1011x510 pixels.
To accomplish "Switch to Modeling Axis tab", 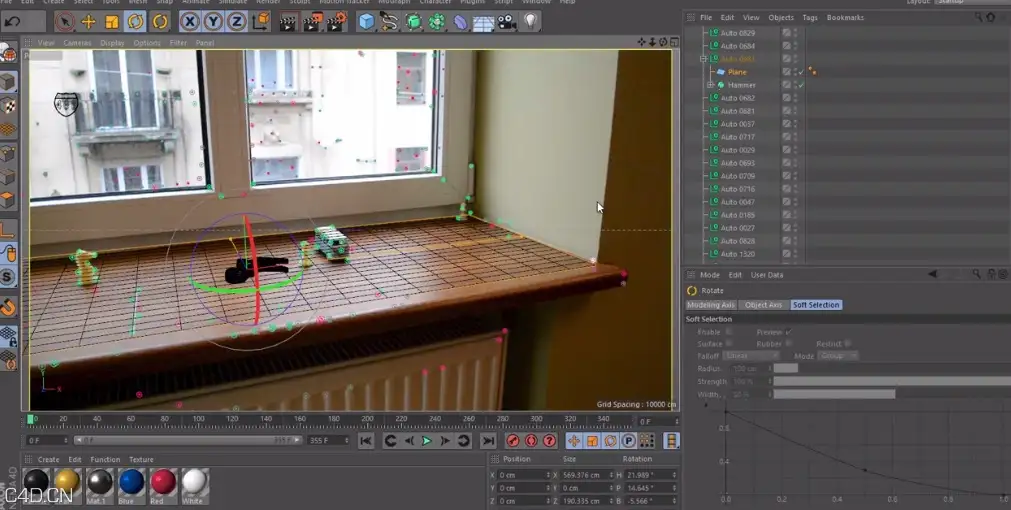I will [x=711, y=305].
